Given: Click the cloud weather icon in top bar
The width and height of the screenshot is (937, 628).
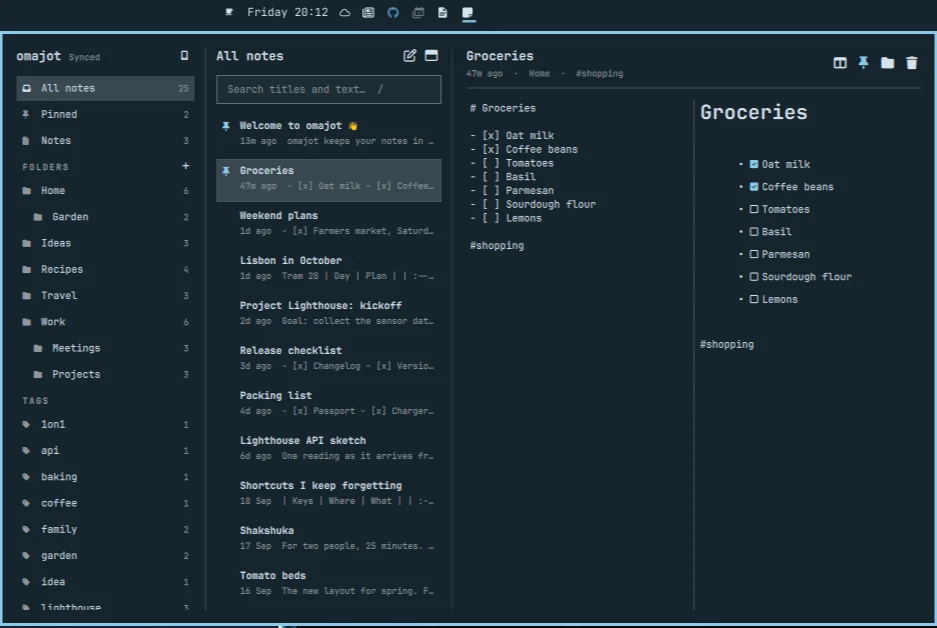Looking at the screenshot, I should click(x=345, y=13).
